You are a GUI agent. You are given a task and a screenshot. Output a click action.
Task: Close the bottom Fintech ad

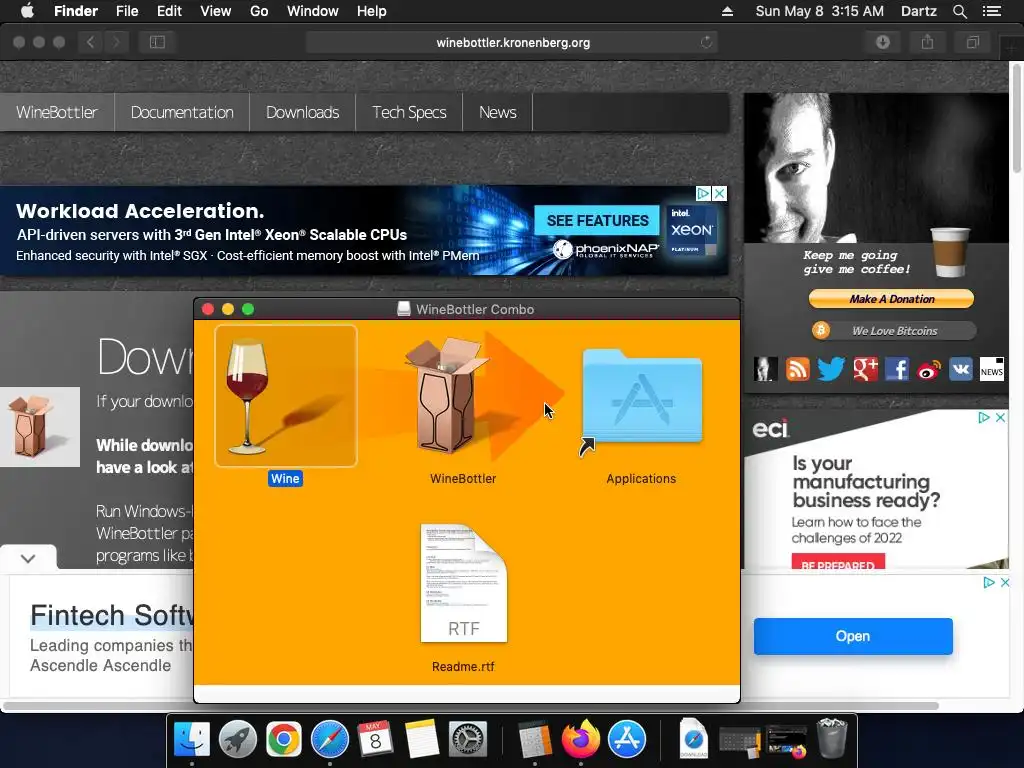pos(1005,582)
